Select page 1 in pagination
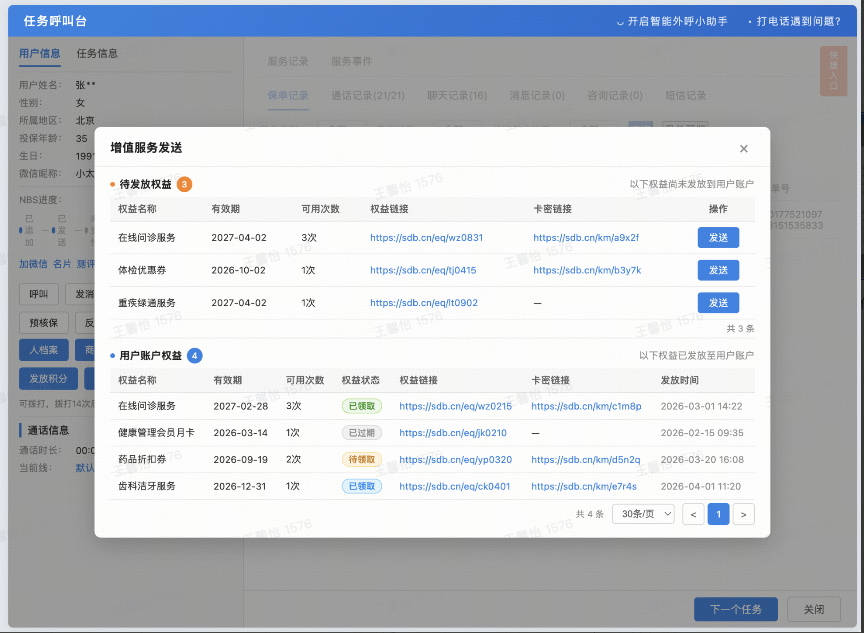Viewport: 864px width, 633px height. 718,514
